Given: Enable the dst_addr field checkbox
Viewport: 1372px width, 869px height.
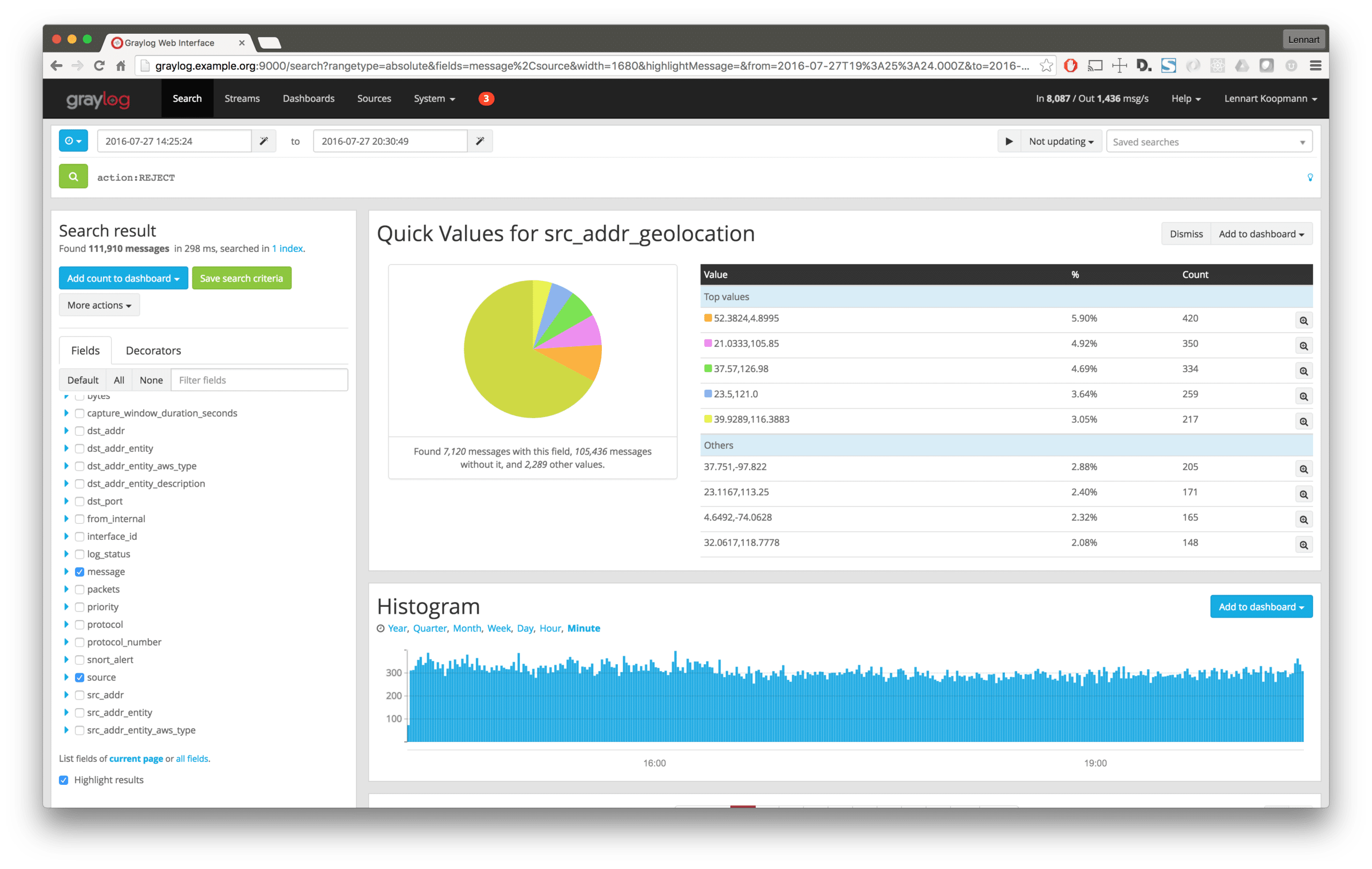Looking at the screenshot, I should (x=80, y=431).
